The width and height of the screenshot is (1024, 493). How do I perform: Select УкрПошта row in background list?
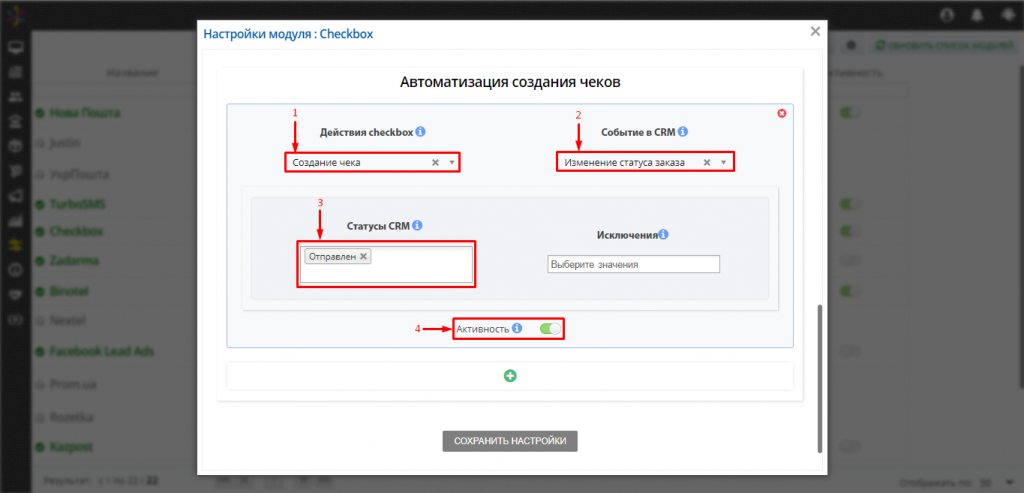point(78,175)
